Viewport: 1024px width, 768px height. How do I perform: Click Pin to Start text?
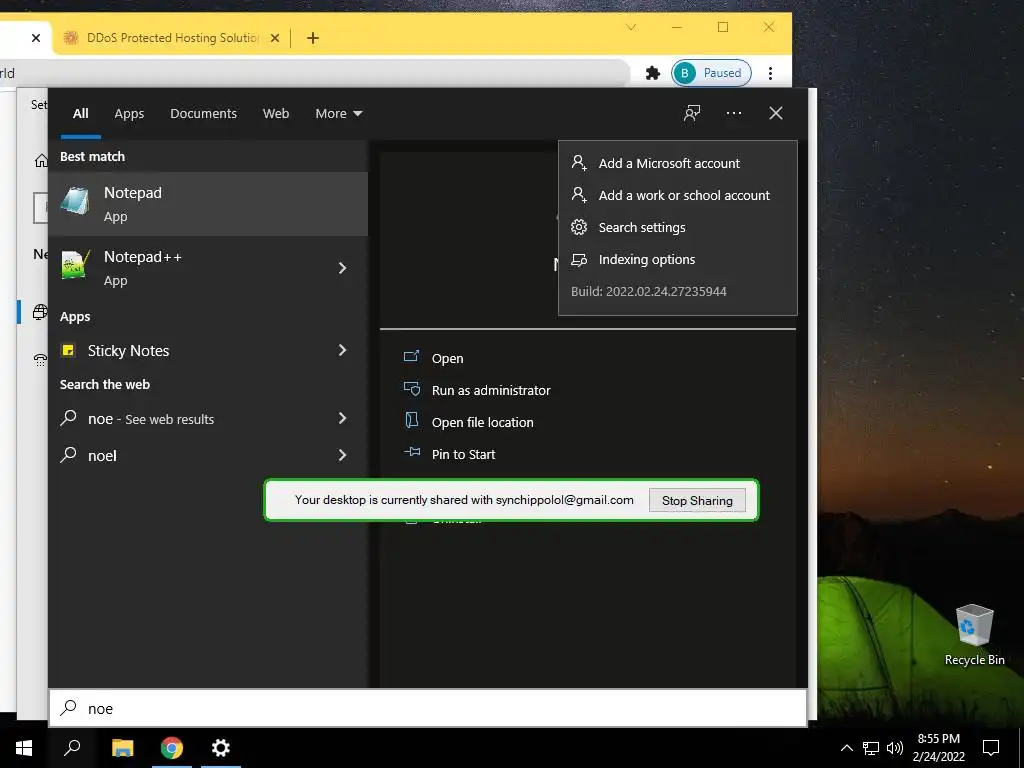[463, 455]
